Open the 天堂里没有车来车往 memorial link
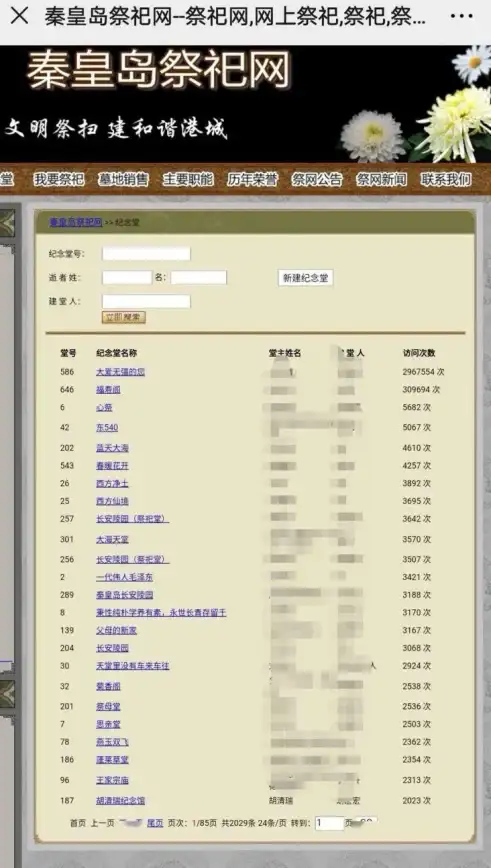Viewport: 491px width, 868px height. click(133, 666)
